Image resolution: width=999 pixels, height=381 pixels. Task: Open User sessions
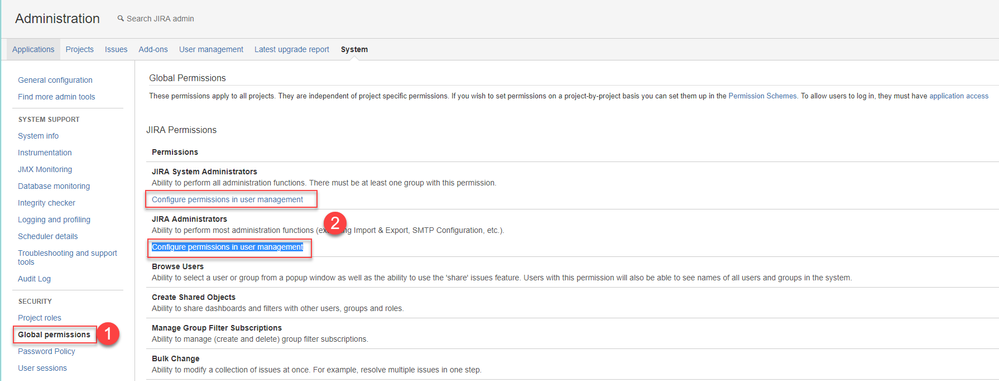(42, 368)
